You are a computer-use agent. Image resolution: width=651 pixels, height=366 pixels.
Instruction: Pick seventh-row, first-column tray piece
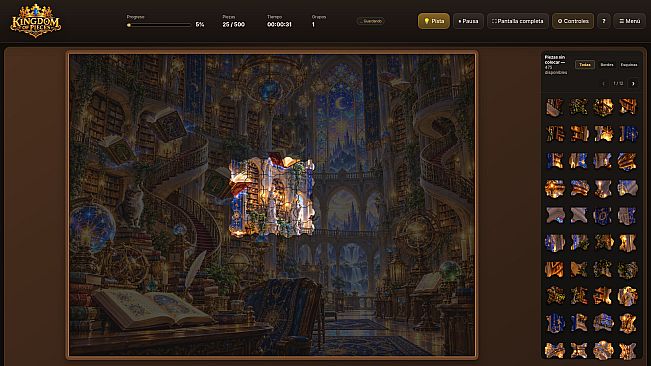555,269
